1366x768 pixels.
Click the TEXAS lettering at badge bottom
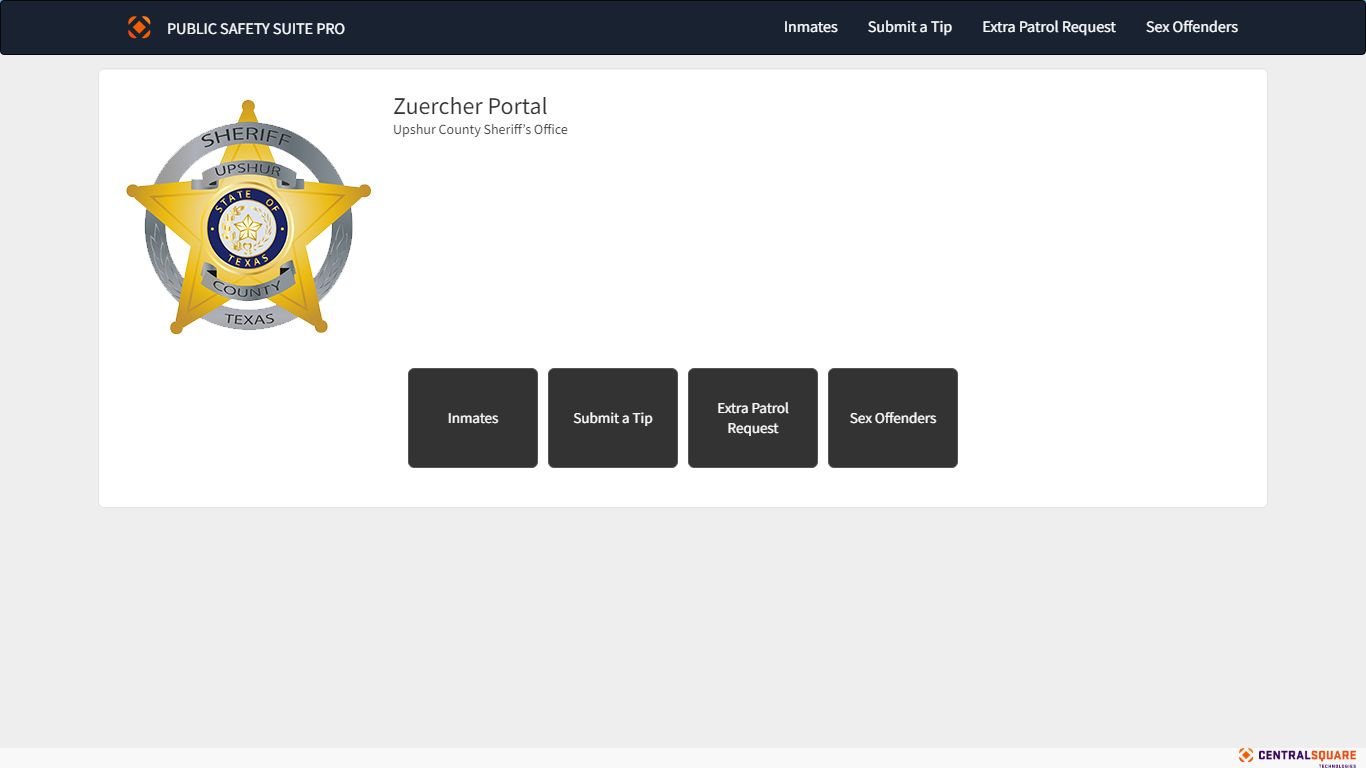coord(249,319)
